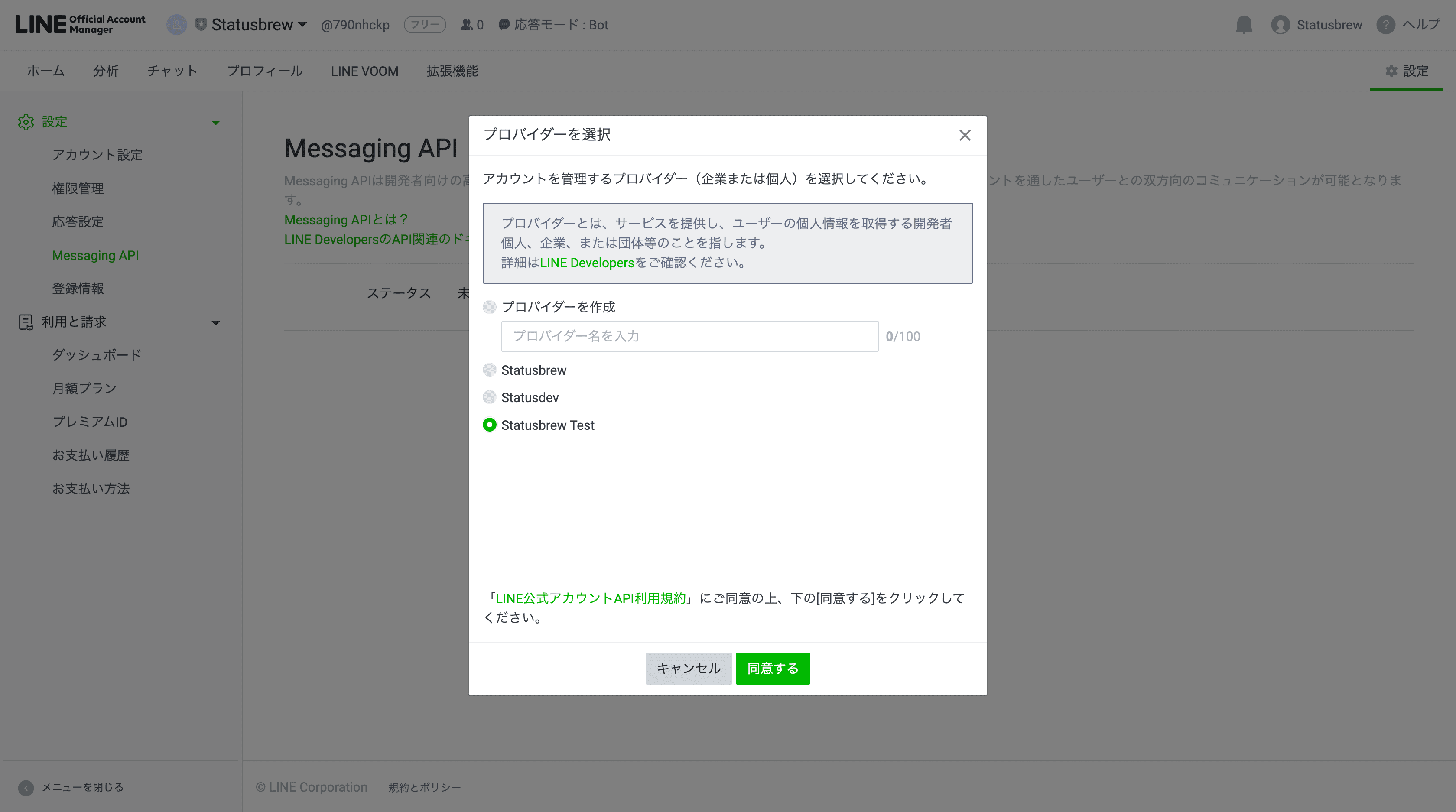Open 権限管理 in the sidebar
The image size is (1456, 812).
tap(78, 188)
